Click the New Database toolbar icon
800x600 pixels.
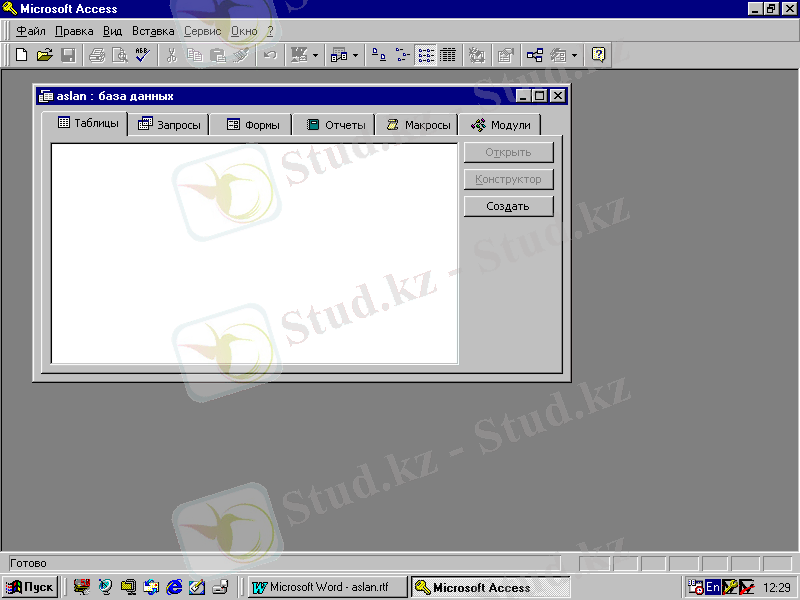point(21,55)
